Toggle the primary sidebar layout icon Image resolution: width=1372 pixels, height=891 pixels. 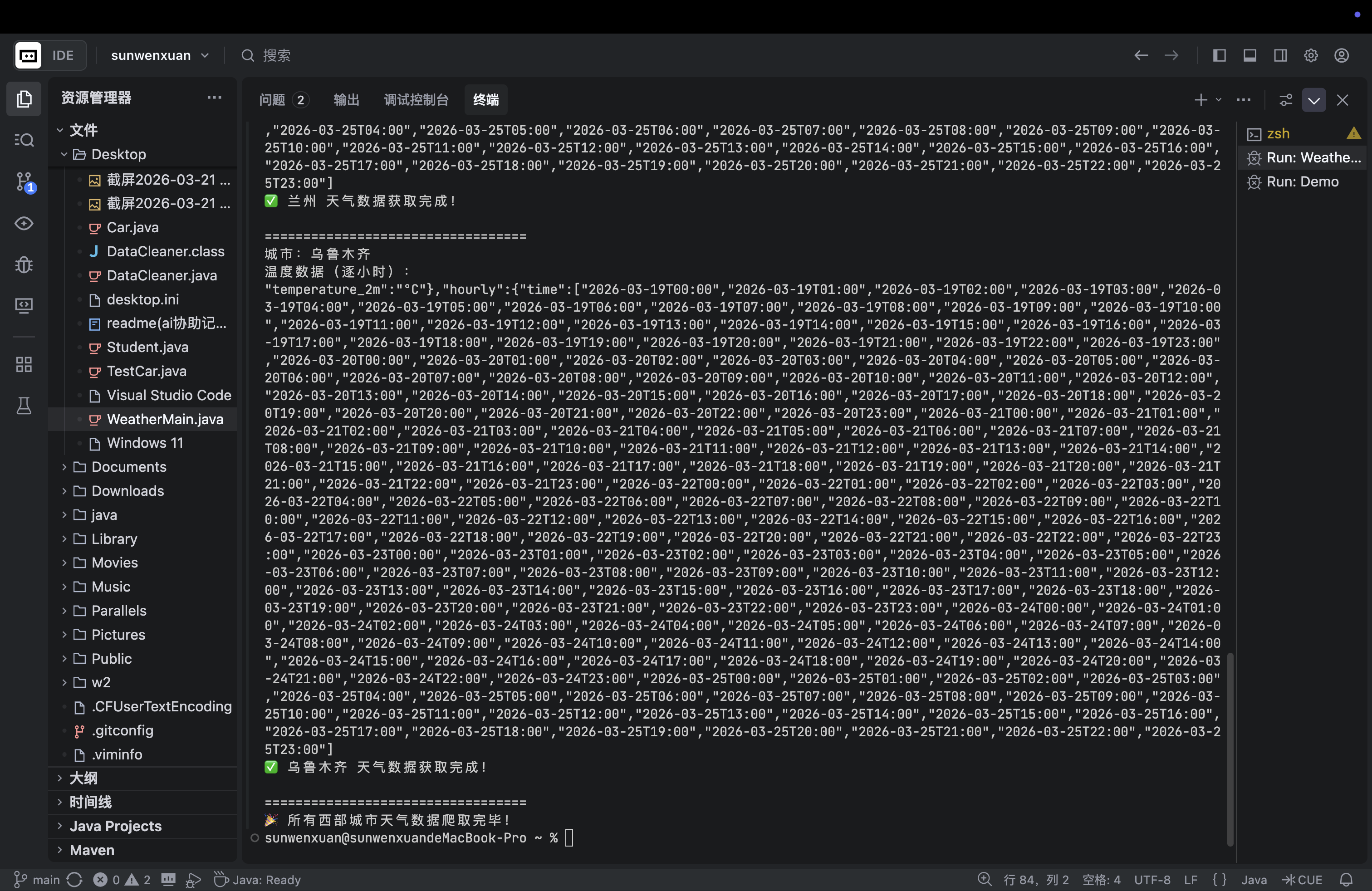coord(1219,55)
